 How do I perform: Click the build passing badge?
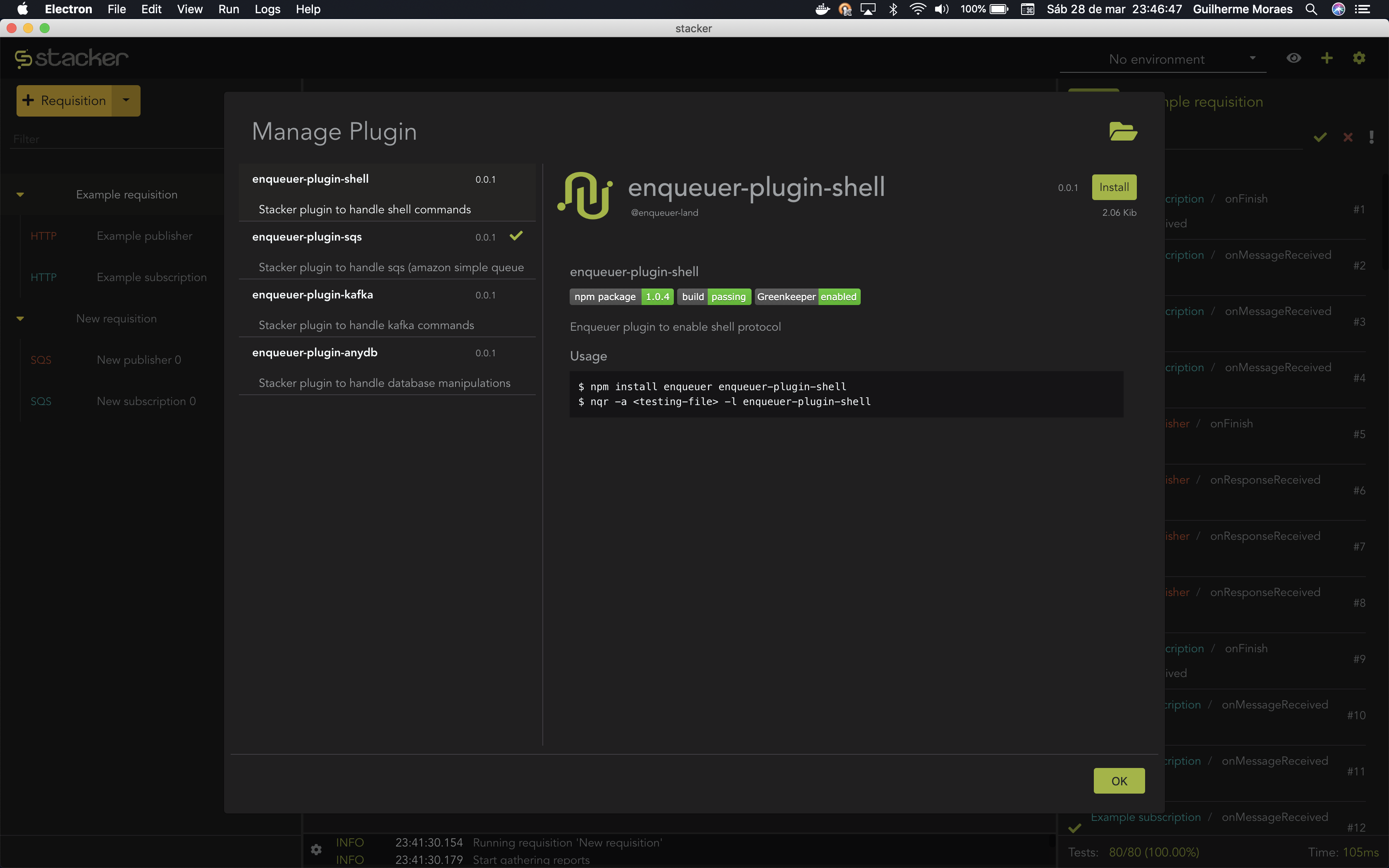pos(714,297)
